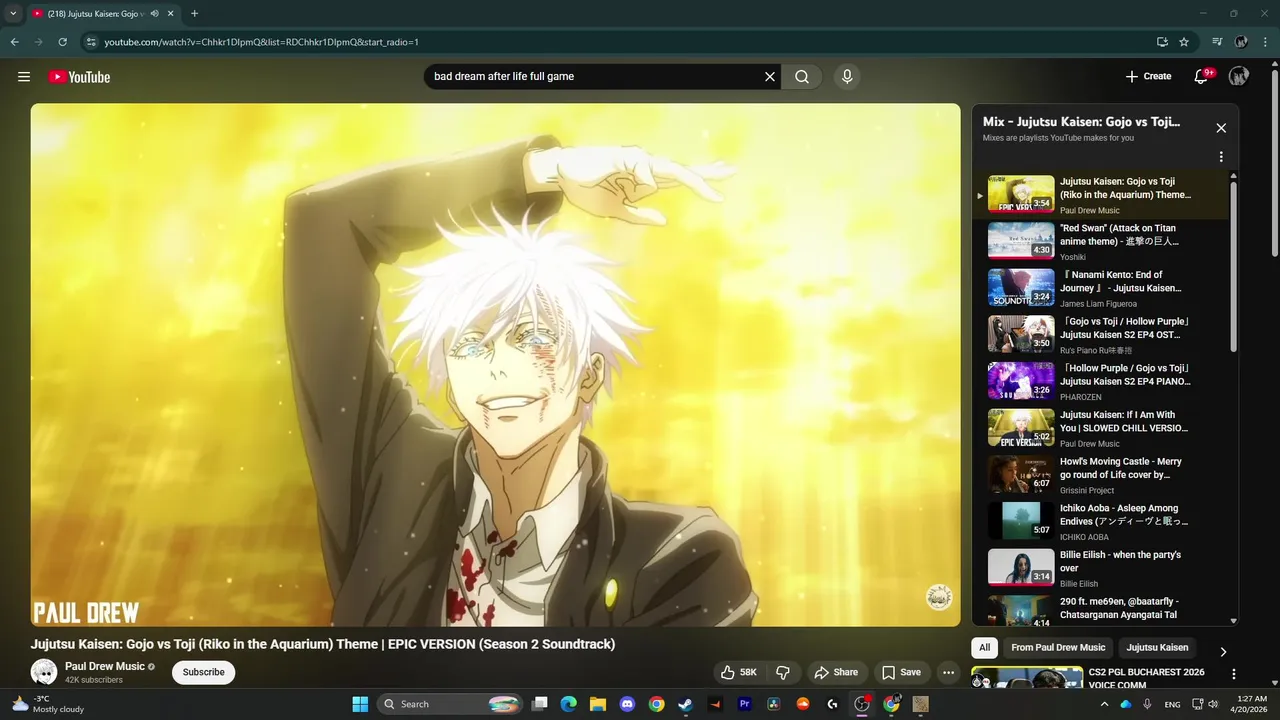The height and width of the screenshot is (720, 1280).
Task: Click the browser address bar URL
Action: coord(261,42)
